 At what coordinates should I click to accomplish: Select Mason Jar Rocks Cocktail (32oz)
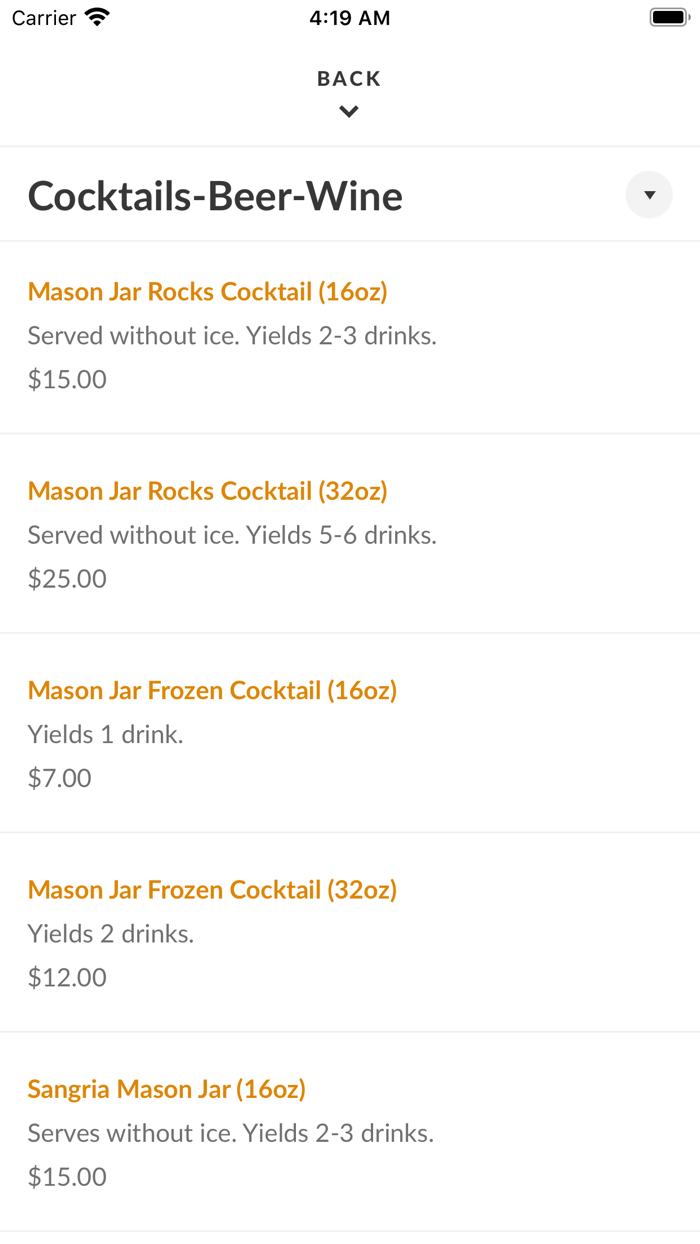click(x=208, y=491)
